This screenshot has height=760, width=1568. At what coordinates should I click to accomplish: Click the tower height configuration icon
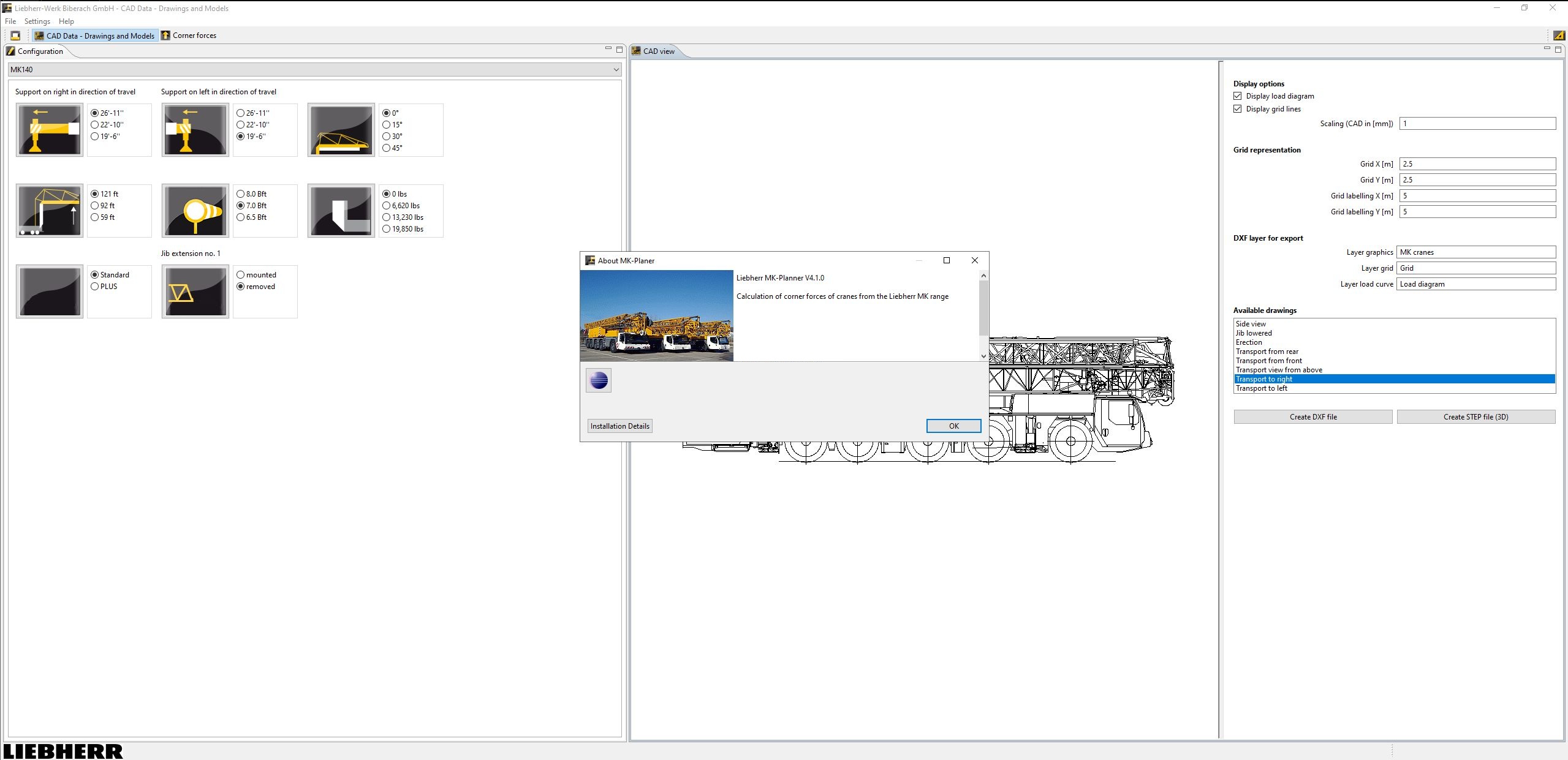[49, 210]
